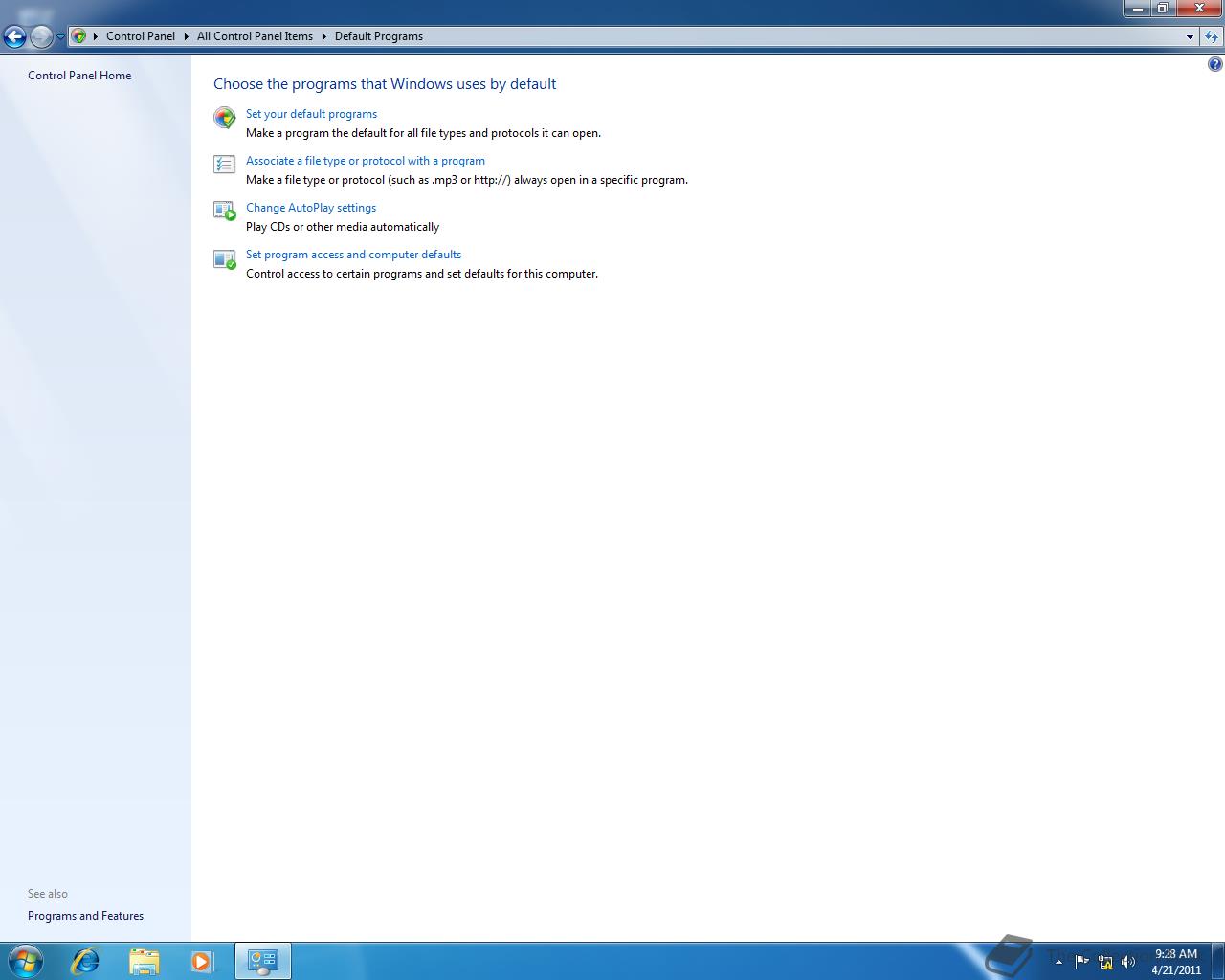The width and height of the screenshot is (1225, 980).
Task: Open Windows Explorer from the taskbar
Action: pyautogui.click(x=144, y=961)
